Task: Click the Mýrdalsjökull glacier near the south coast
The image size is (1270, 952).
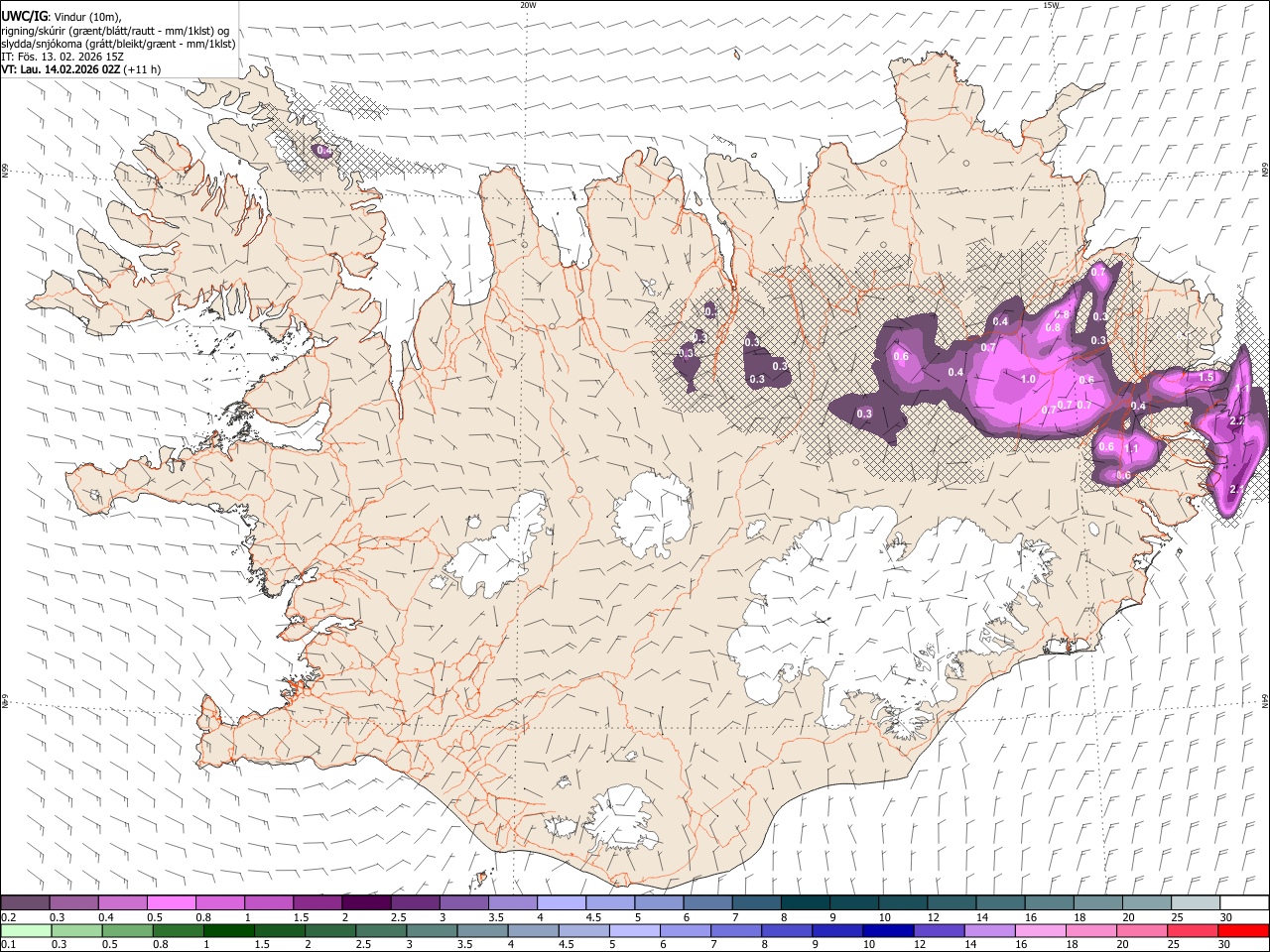Action: pos(622,818)
